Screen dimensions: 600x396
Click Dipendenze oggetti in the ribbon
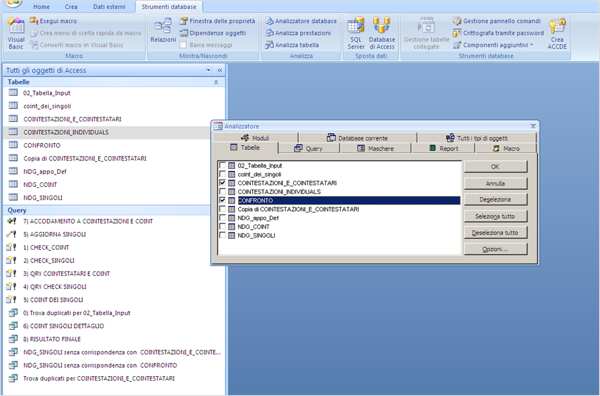tap(213, 33)
